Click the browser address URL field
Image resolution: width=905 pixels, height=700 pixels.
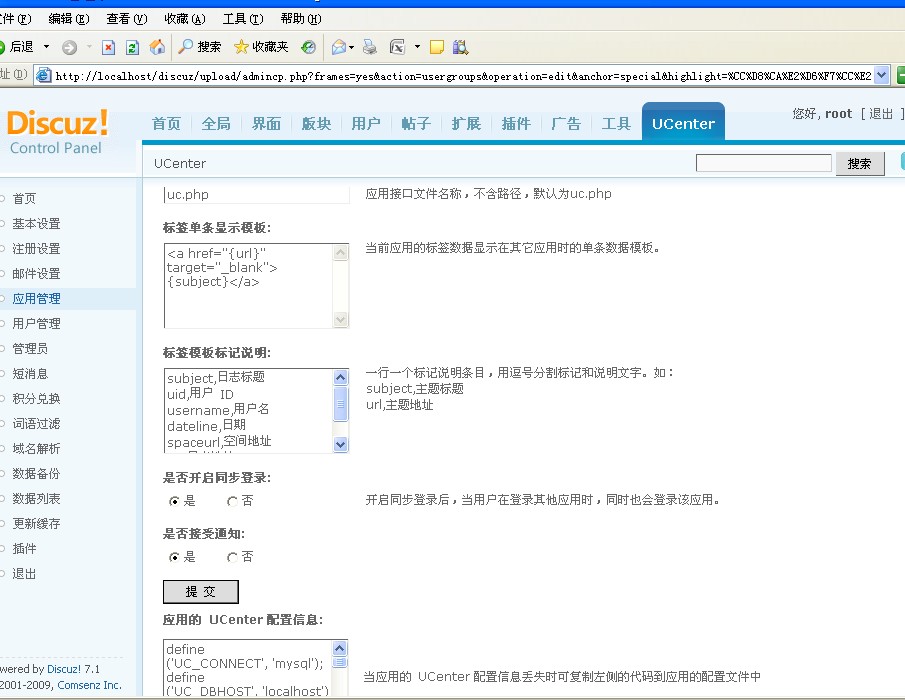pos(463,76)
